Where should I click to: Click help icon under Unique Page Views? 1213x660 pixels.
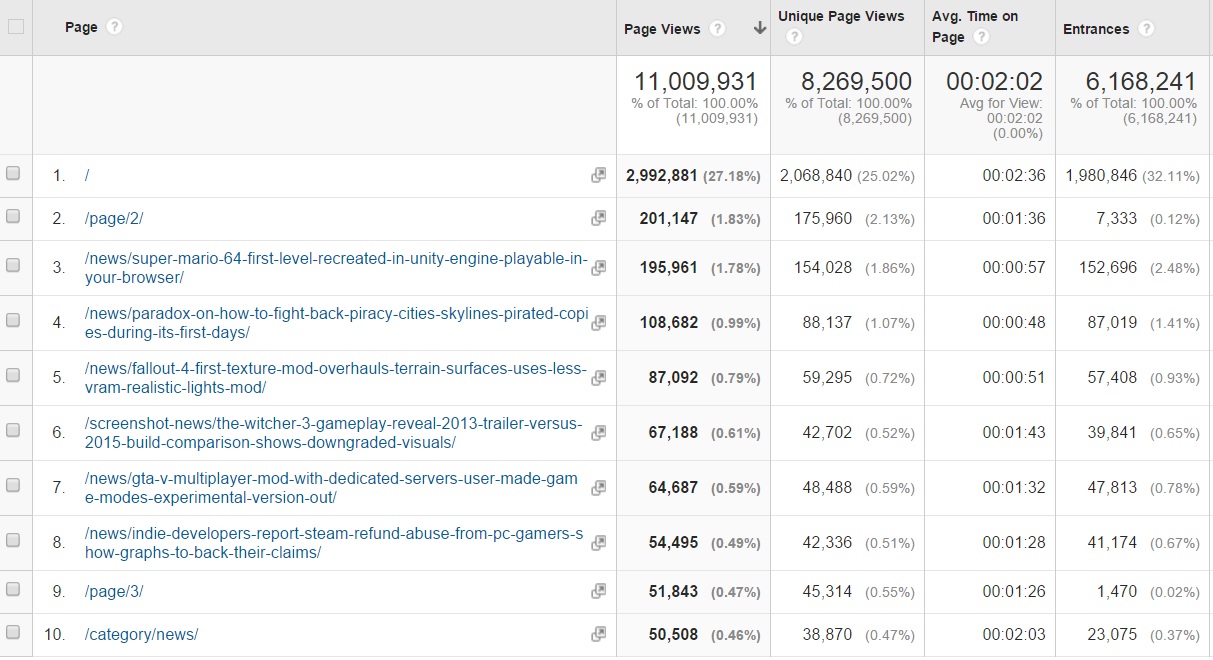click(x=793, y=38)
